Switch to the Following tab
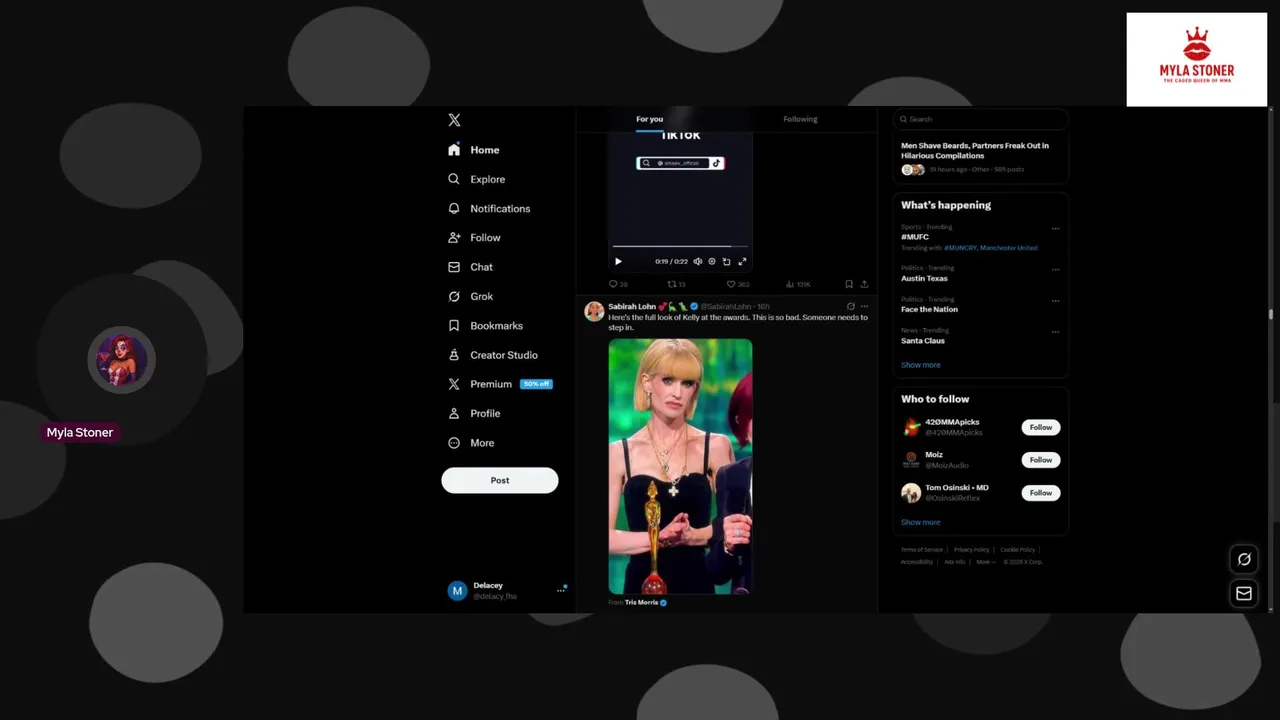Image resolution: width=1280 pixels, height=720 pixels. pyautogui.click(x=800, y=119)
